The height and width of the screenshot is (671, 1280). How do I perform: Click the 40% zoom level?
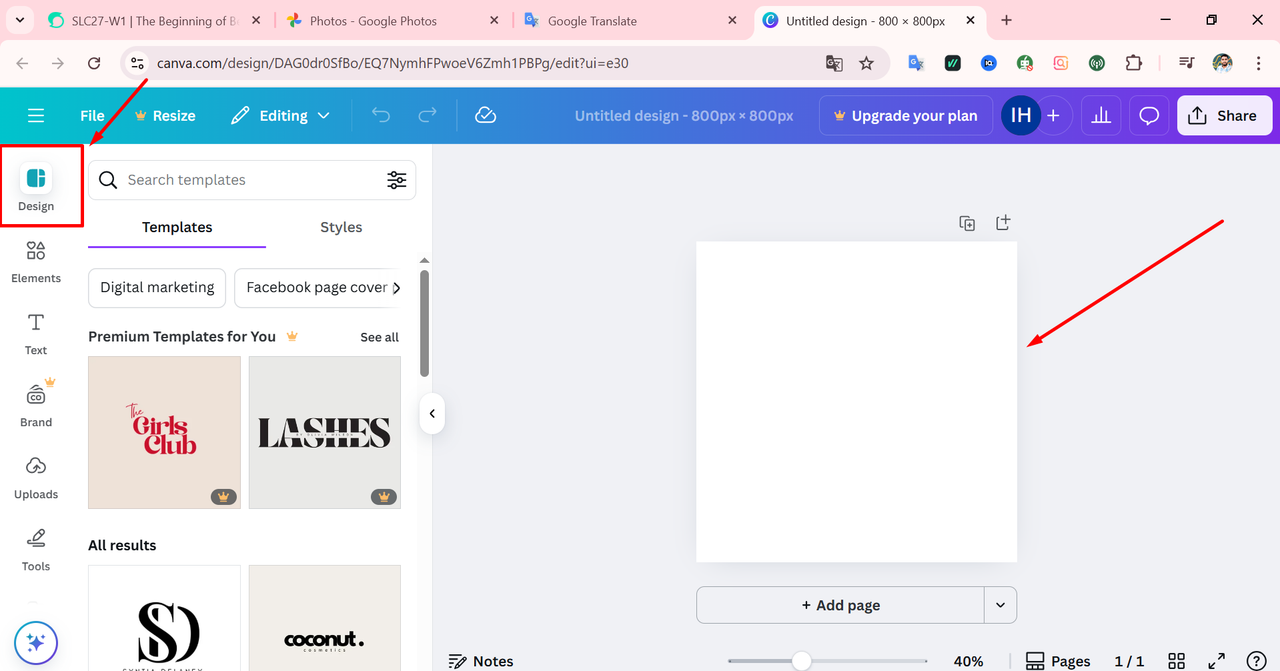[968, 661]
